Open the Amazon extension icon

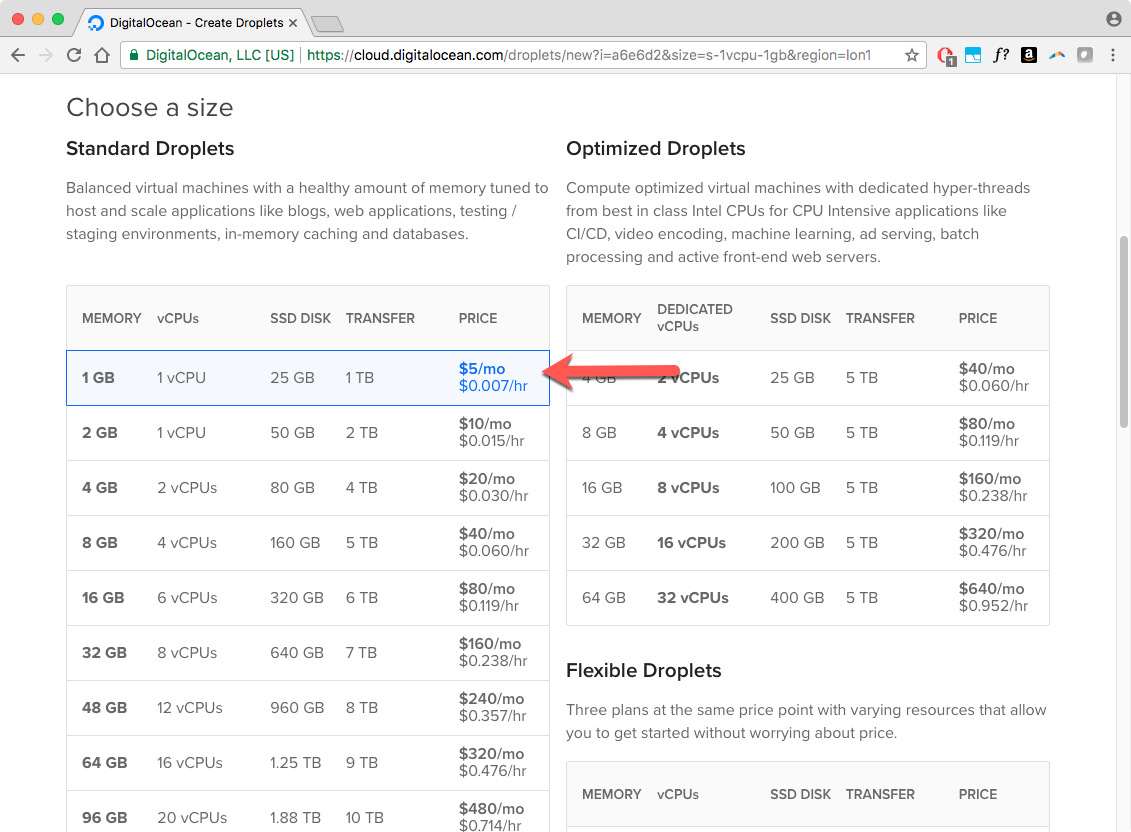tap(1029, 55)
